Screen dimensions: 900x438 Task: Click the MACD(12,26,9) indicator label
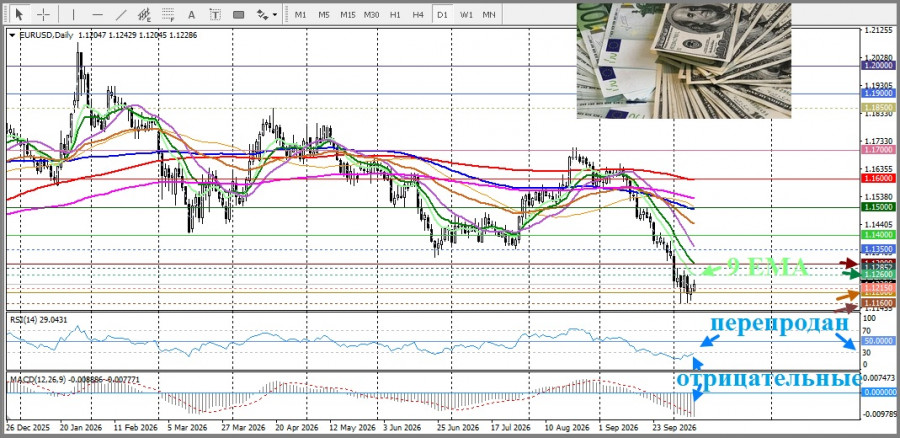(73, 379)
